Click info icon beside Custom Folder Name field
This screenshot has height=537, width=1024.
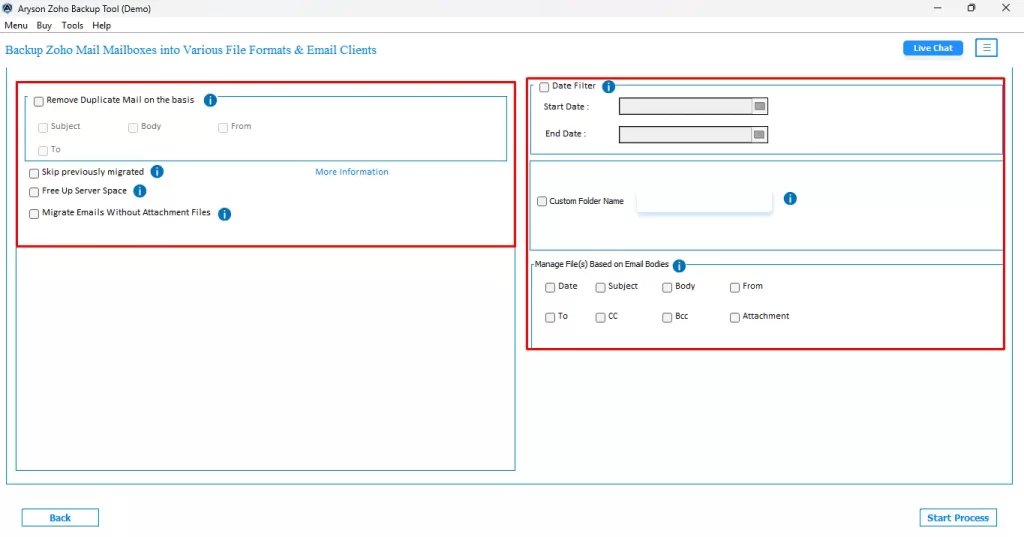pyautogui.click(x=790, y=199)
